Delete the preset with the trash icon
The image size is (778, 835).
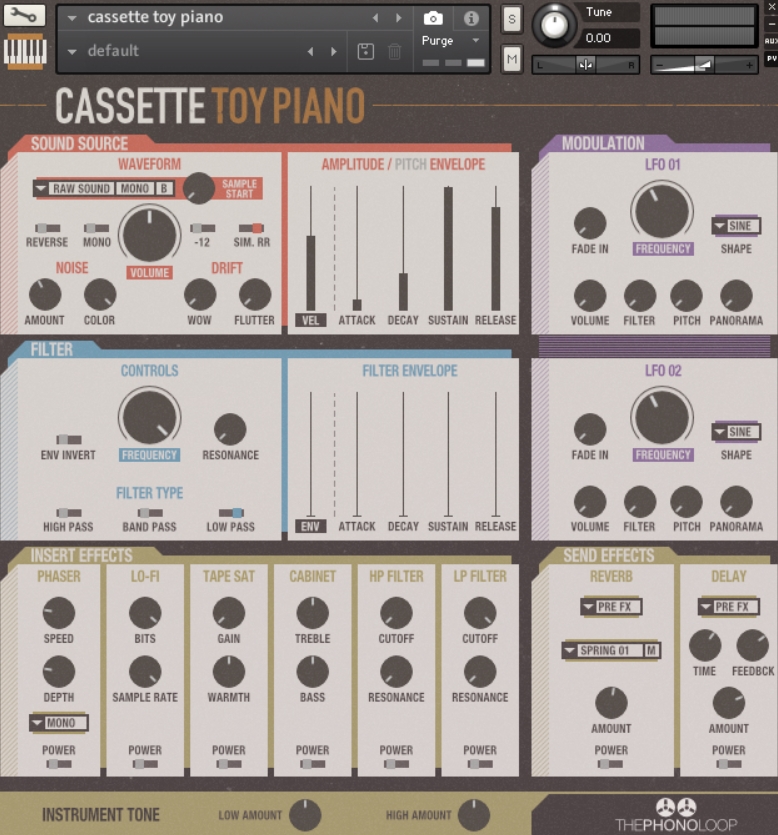click(395, 52)
